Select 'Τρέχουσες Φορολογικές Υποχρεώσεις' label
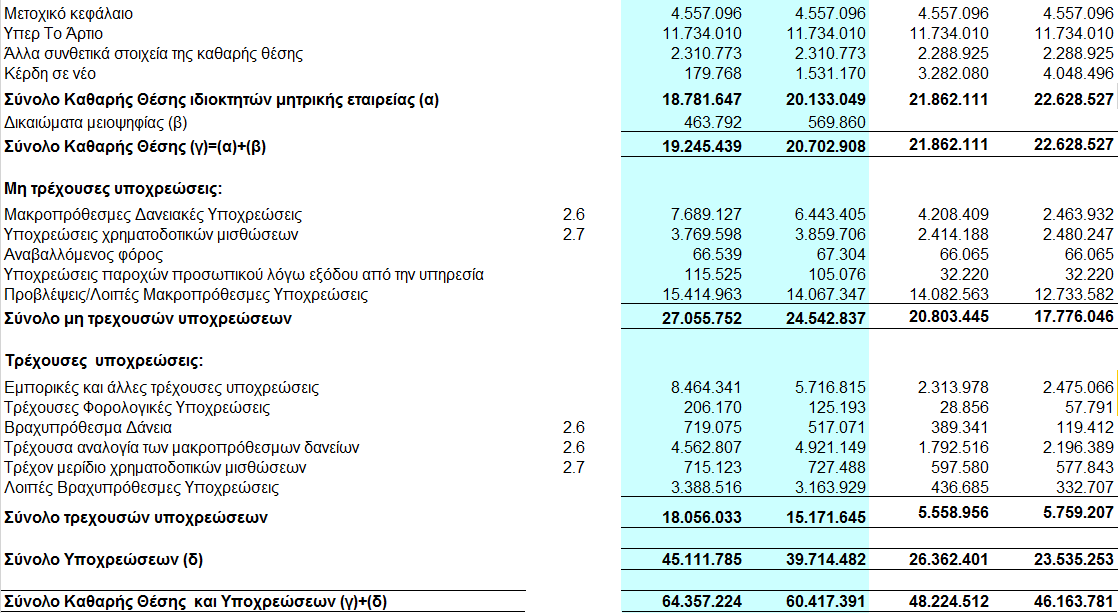Screen dimensions: 1118x613 pos(137,408)
